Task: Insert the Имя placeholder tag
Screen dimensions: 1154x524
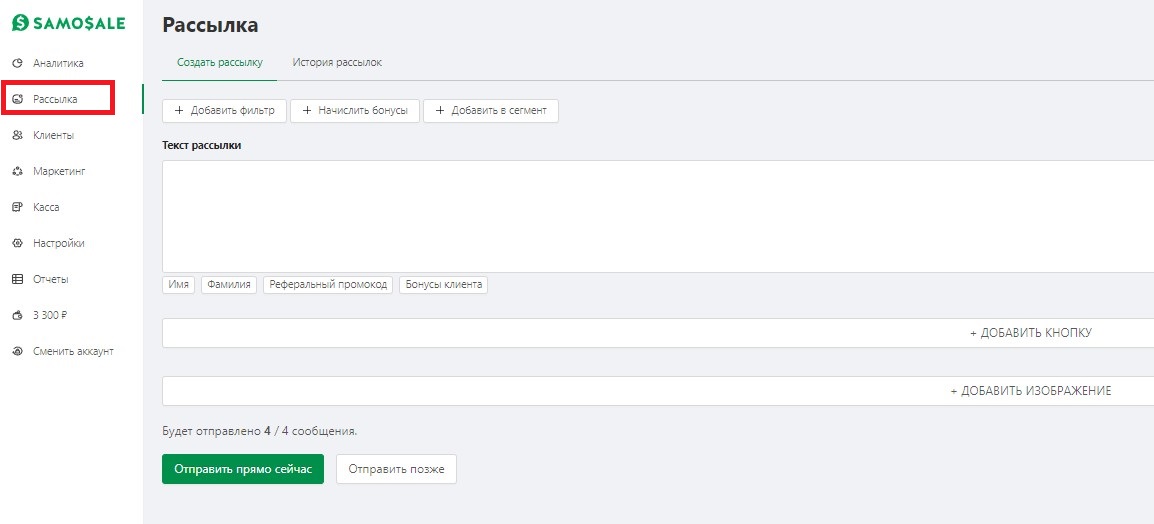Action: click(x=179, y=285)
